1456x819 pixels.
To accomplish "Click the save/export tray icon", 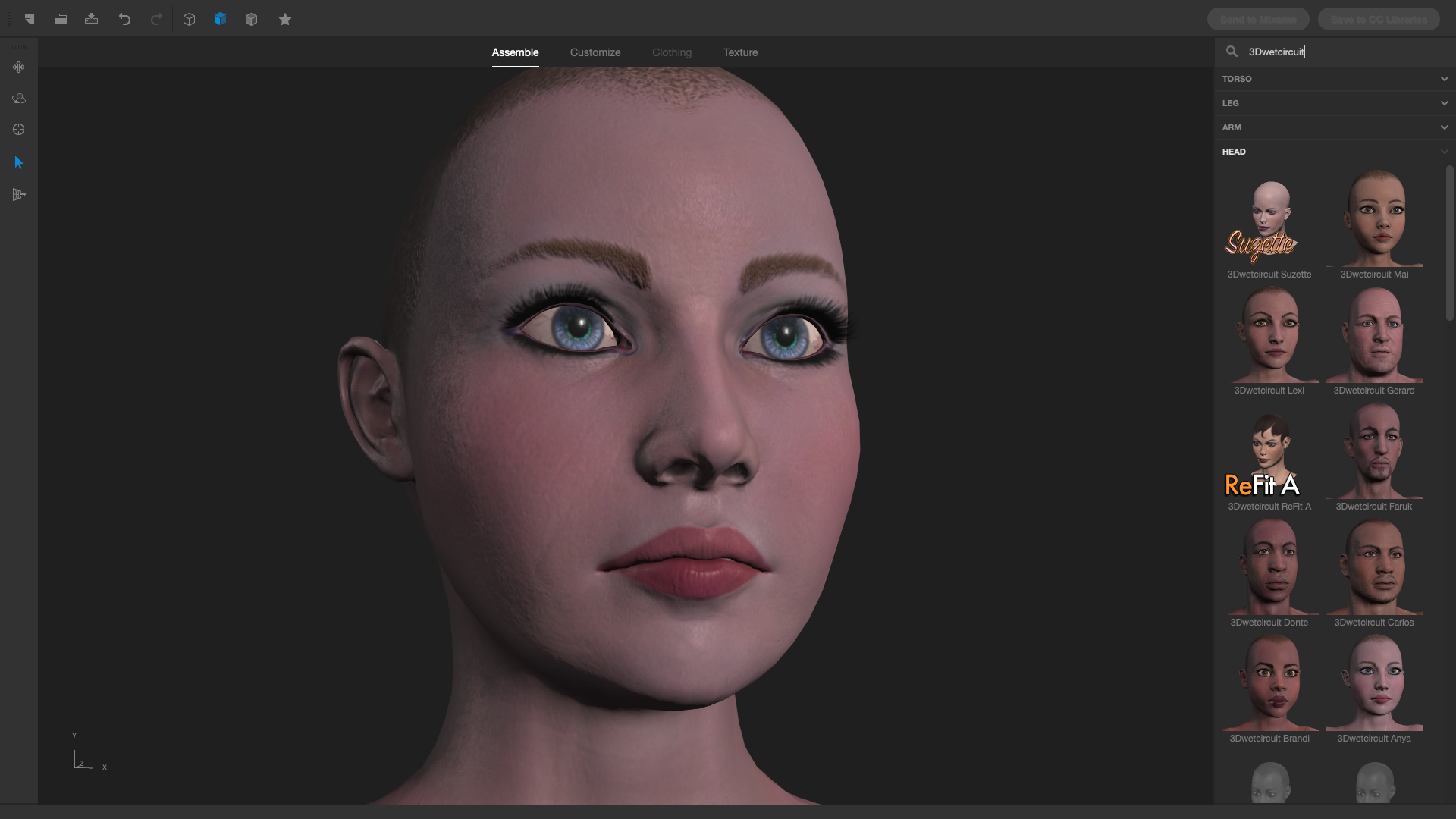I will [91, 19].
